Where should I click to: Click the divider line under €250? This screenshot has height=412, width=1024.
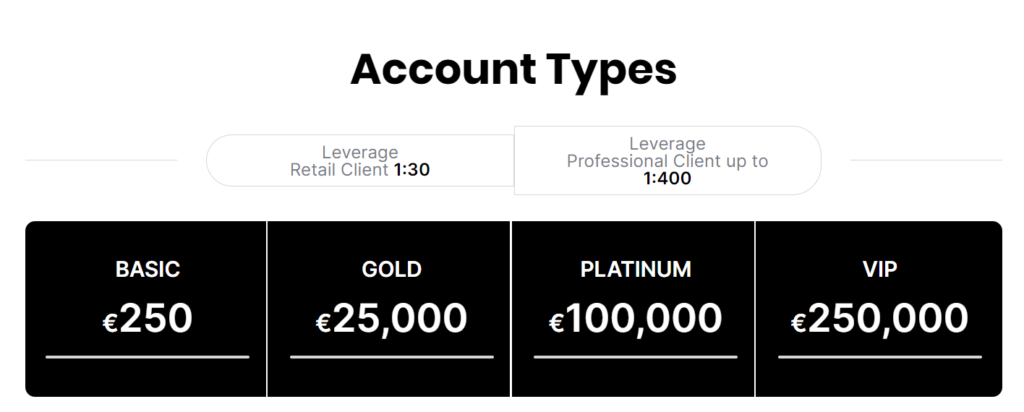pyautogui.click(x=147, y=356)
